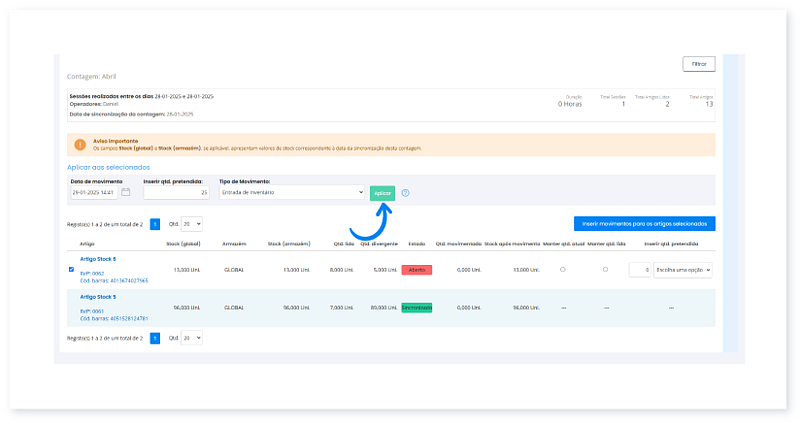This screenshot has width=800, height=423.
Task: Click the Contagem: Abril title
Action: (x=92, y=77)
